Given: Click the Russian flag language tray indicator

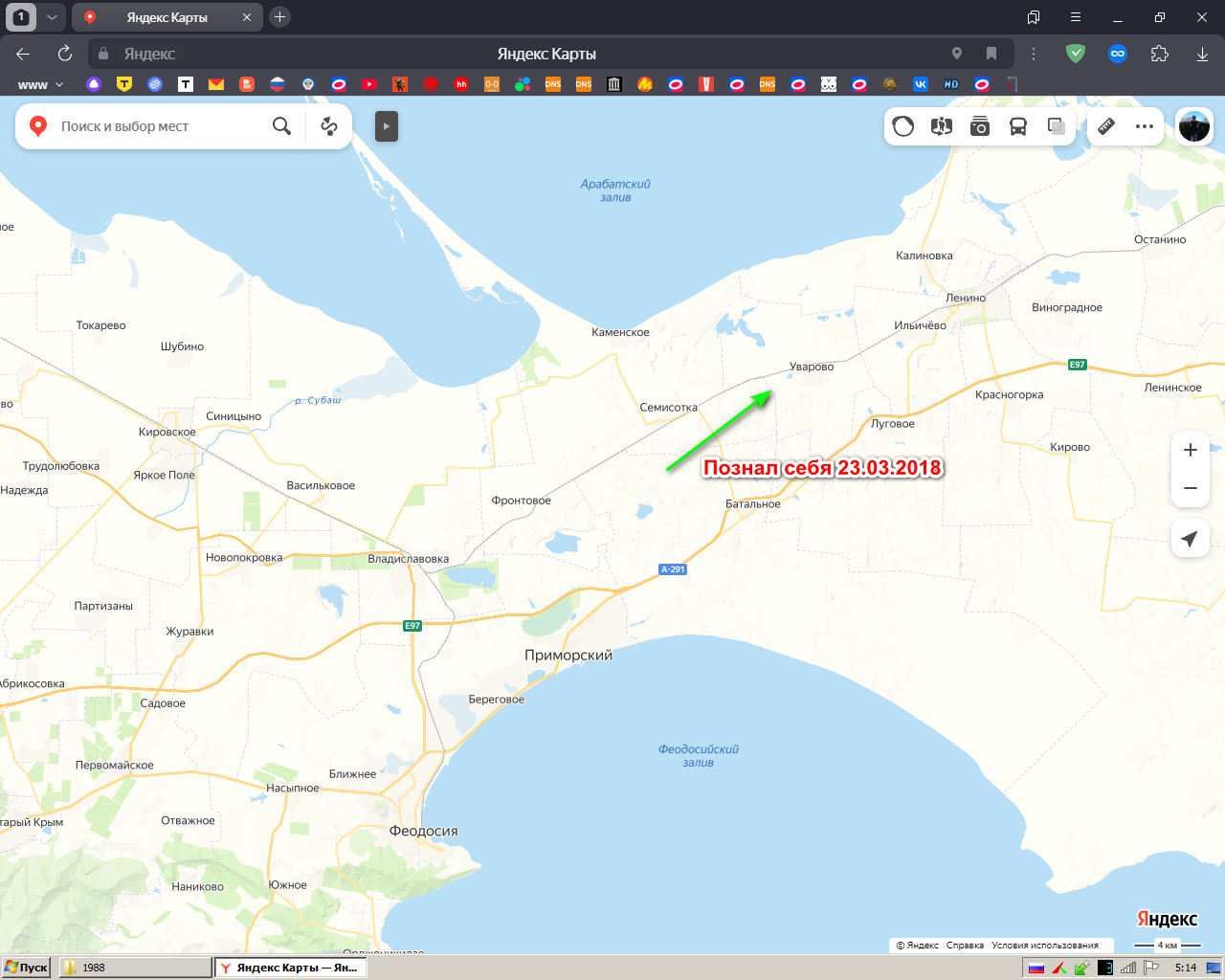Looking at the screenshot, I should 1036,968.
